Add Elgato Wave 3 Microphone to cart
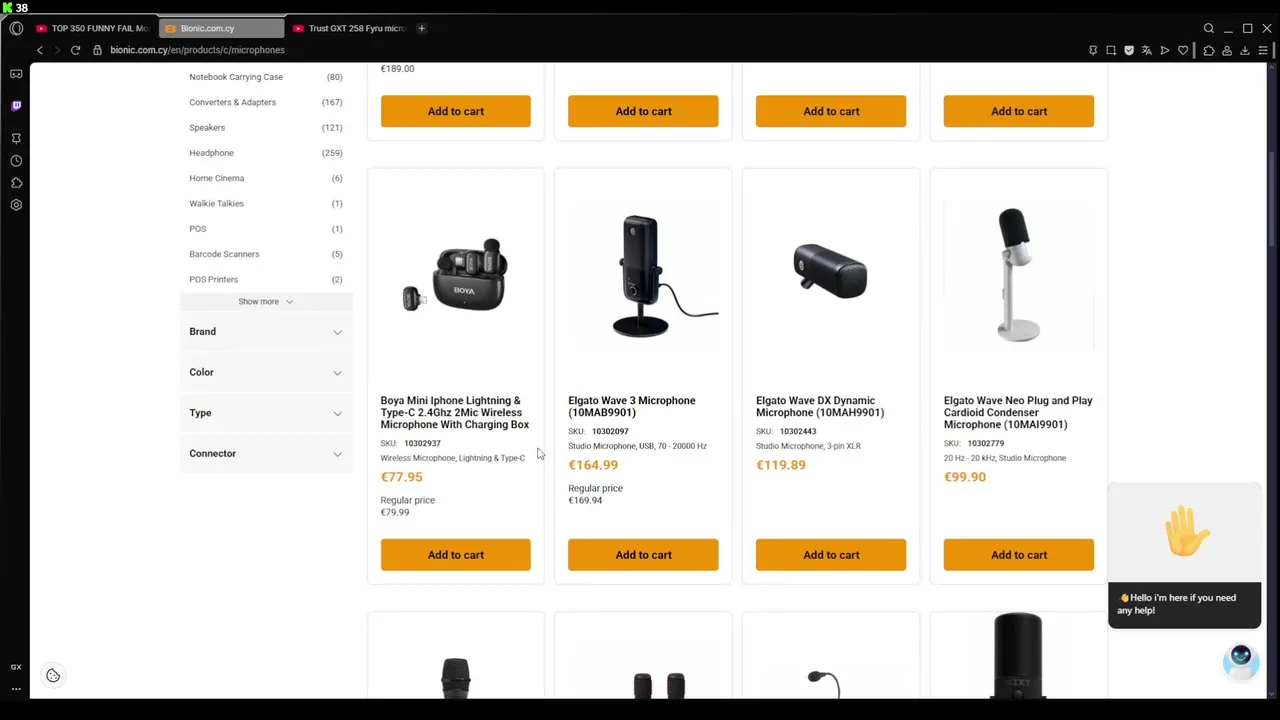This screenshot has height=720, width=1280. pyautogui.click(x=643, y=555)
